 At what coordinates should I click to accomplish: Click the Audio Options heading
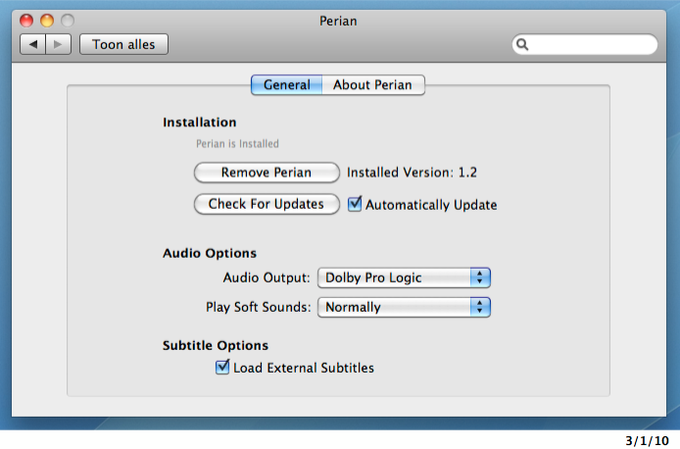click(209, 253)
